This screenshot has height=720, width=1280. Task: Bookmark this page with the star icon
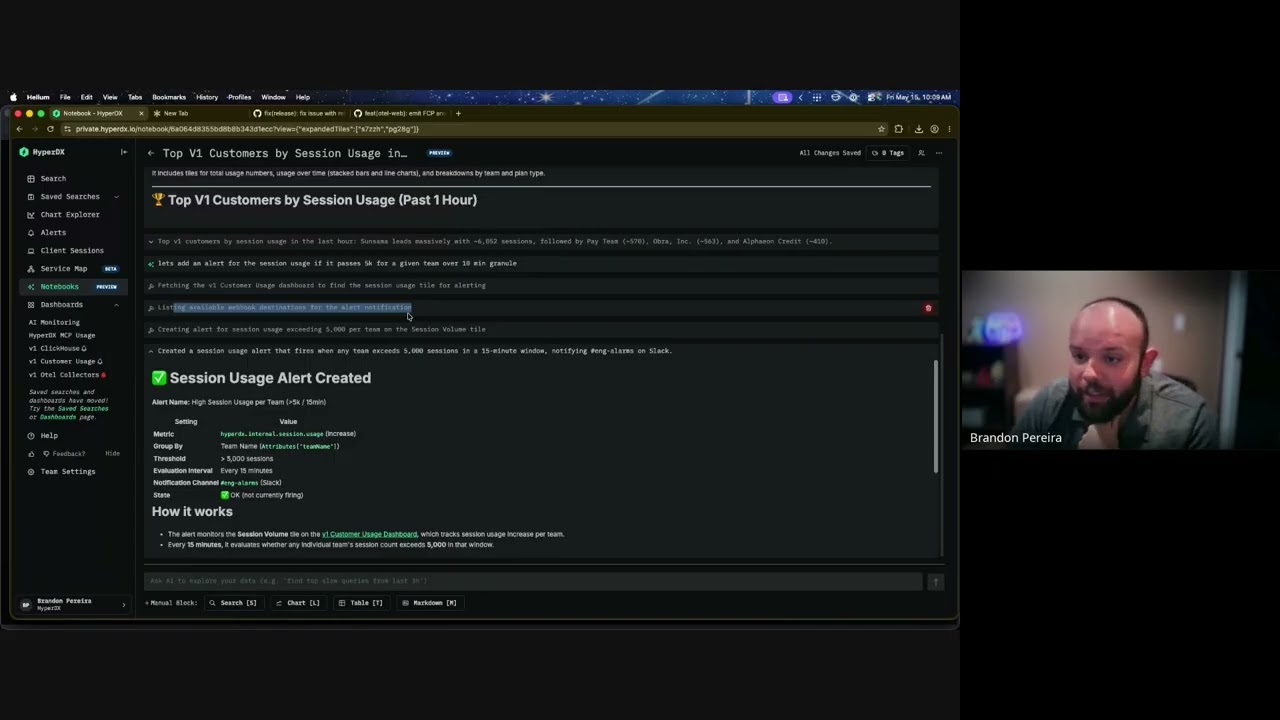[881, 129]
